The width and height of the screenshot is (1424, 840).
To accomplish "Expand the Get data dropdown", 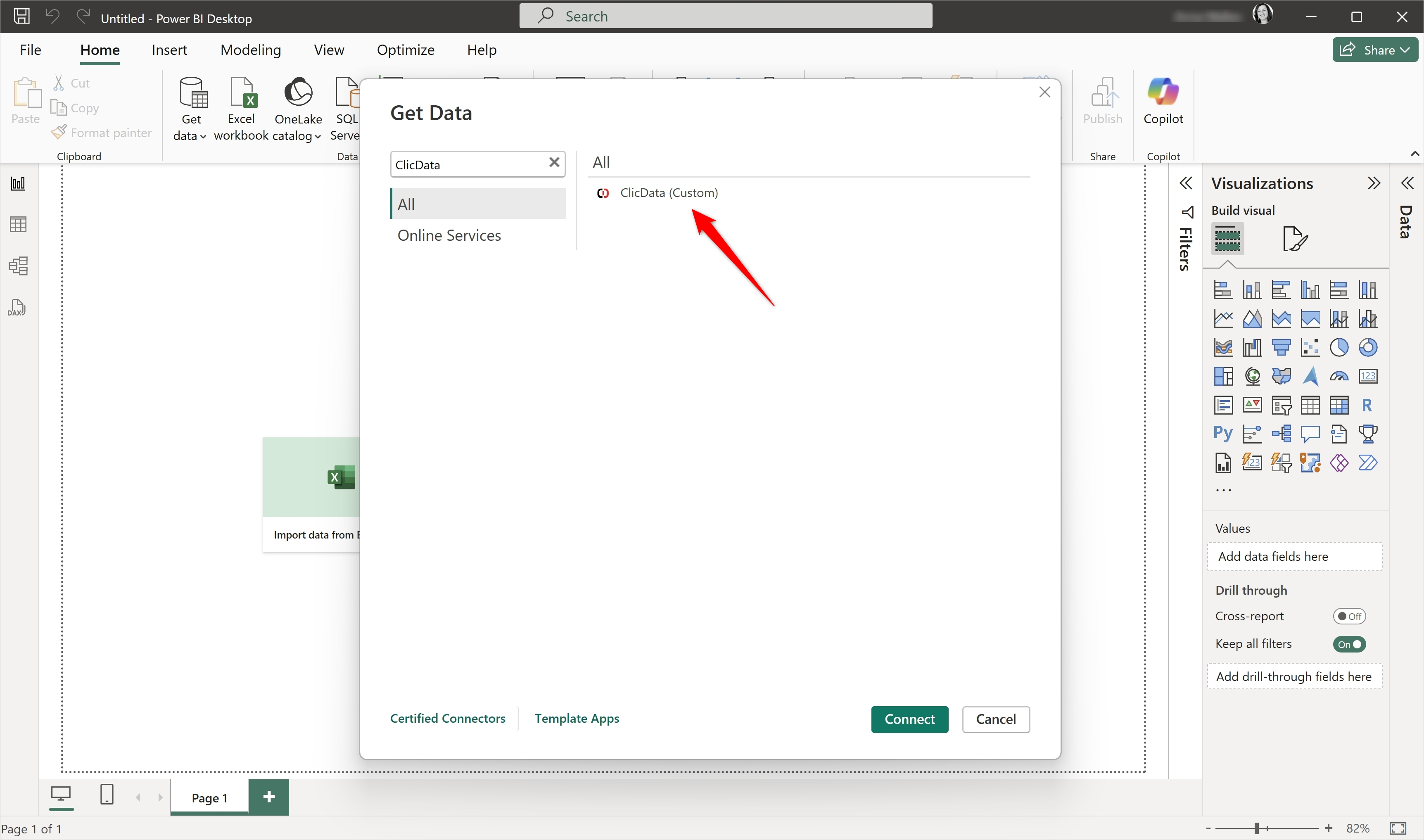I will click(190, 136).
